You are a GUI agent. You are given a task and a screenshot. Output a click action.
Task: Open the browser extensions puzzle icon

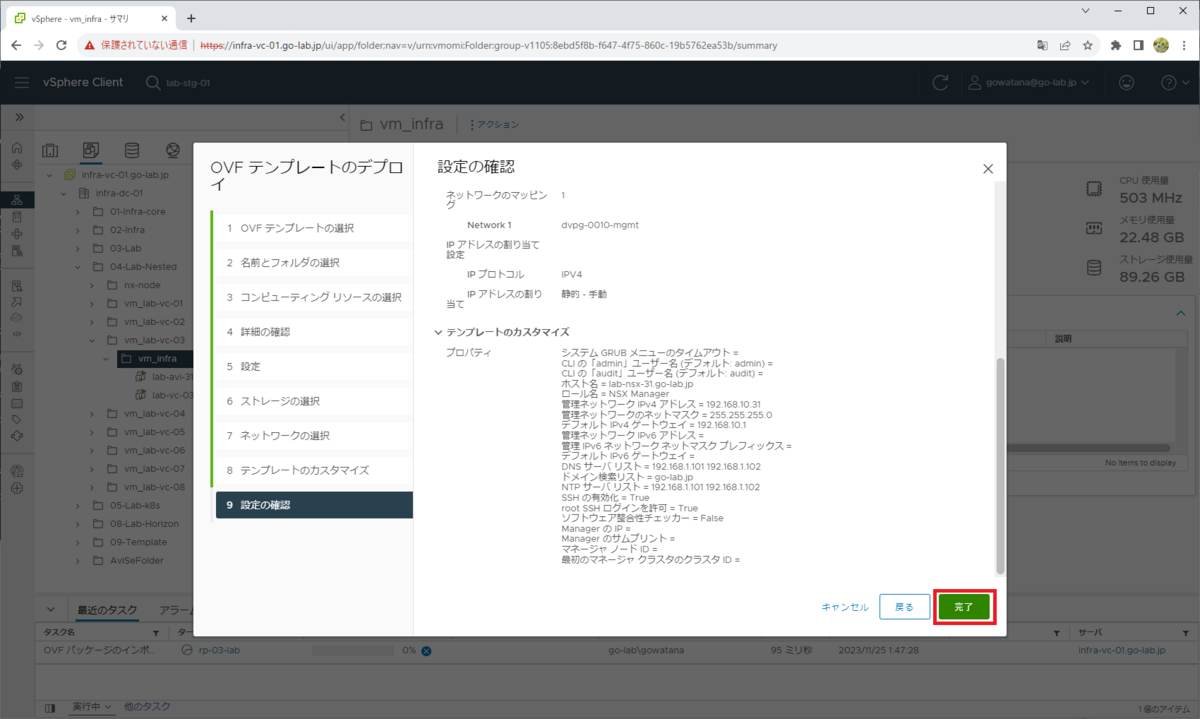1116,45
